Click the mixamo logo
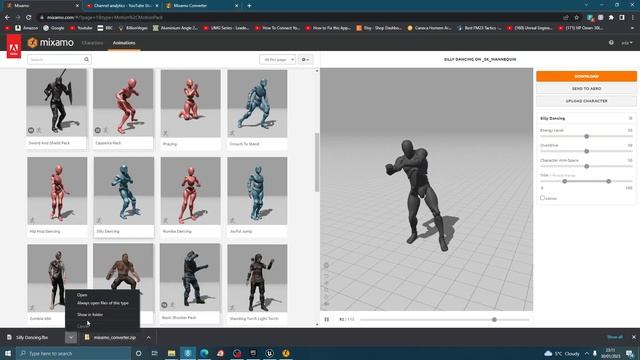Viewport: 640px width, 360px height. (x=51, y=42)
